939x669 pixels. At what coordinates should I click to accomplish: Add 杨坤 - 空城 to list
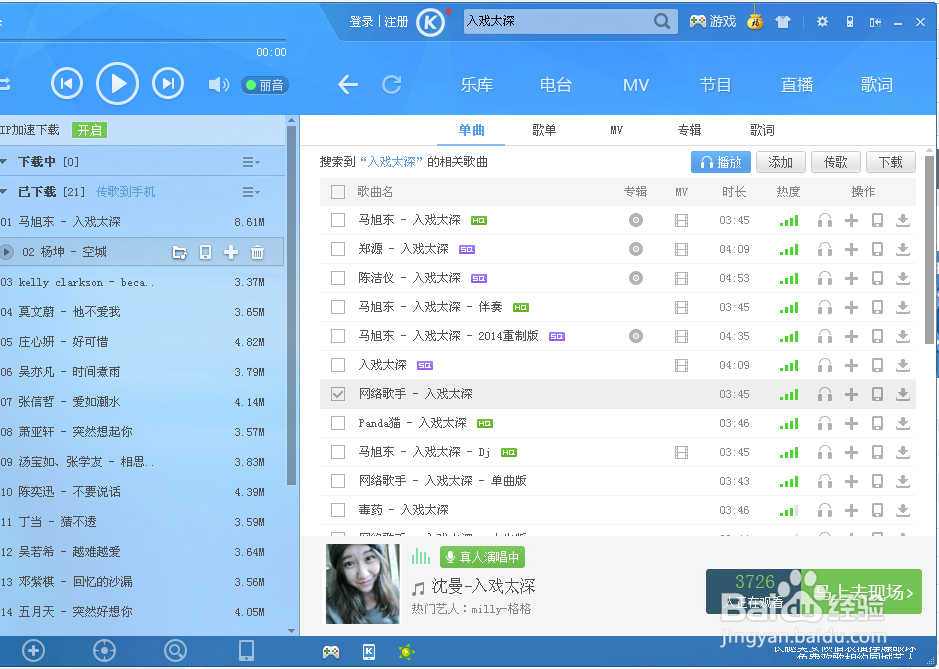click(231, 252)
